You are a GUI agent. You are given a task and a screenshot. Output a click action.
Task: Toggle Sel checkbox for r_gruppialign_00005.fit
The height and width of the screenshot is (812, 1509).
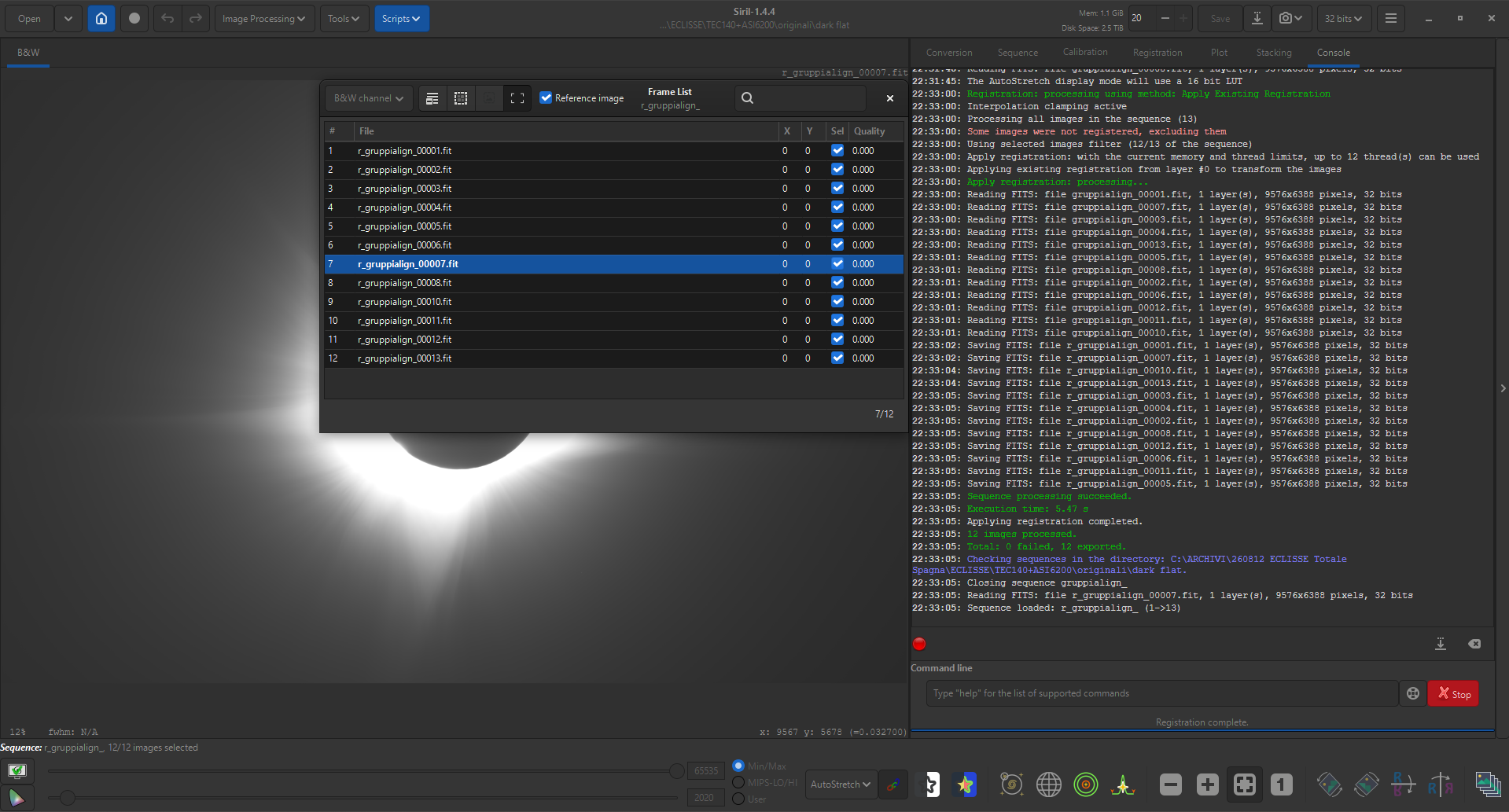click(837, 226)
